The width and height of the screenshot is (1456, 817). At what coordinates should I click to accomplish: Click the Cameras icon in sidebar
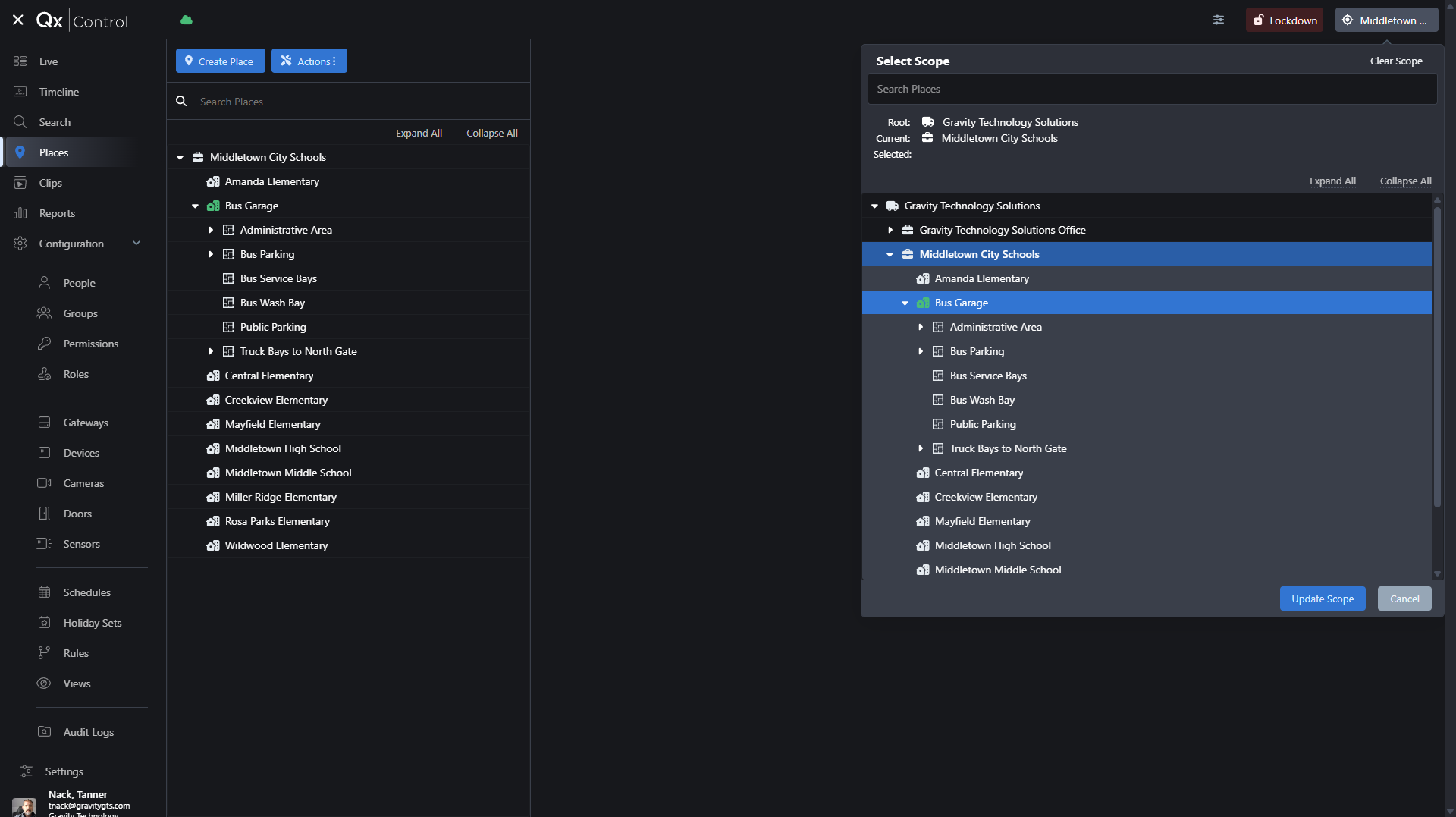[x=44, y=483]
